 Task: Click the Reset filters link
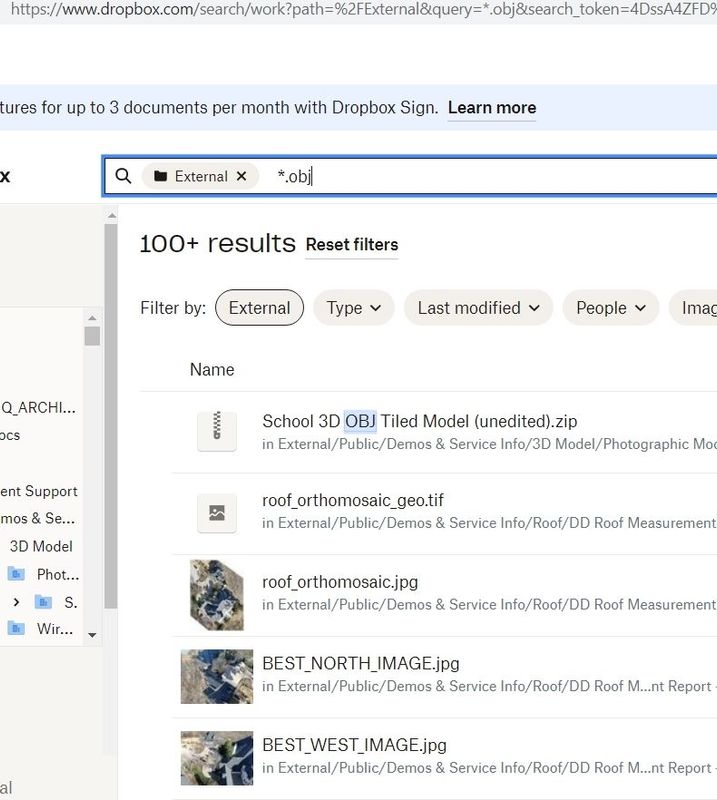pyautogui.click(x=351, y=245)
